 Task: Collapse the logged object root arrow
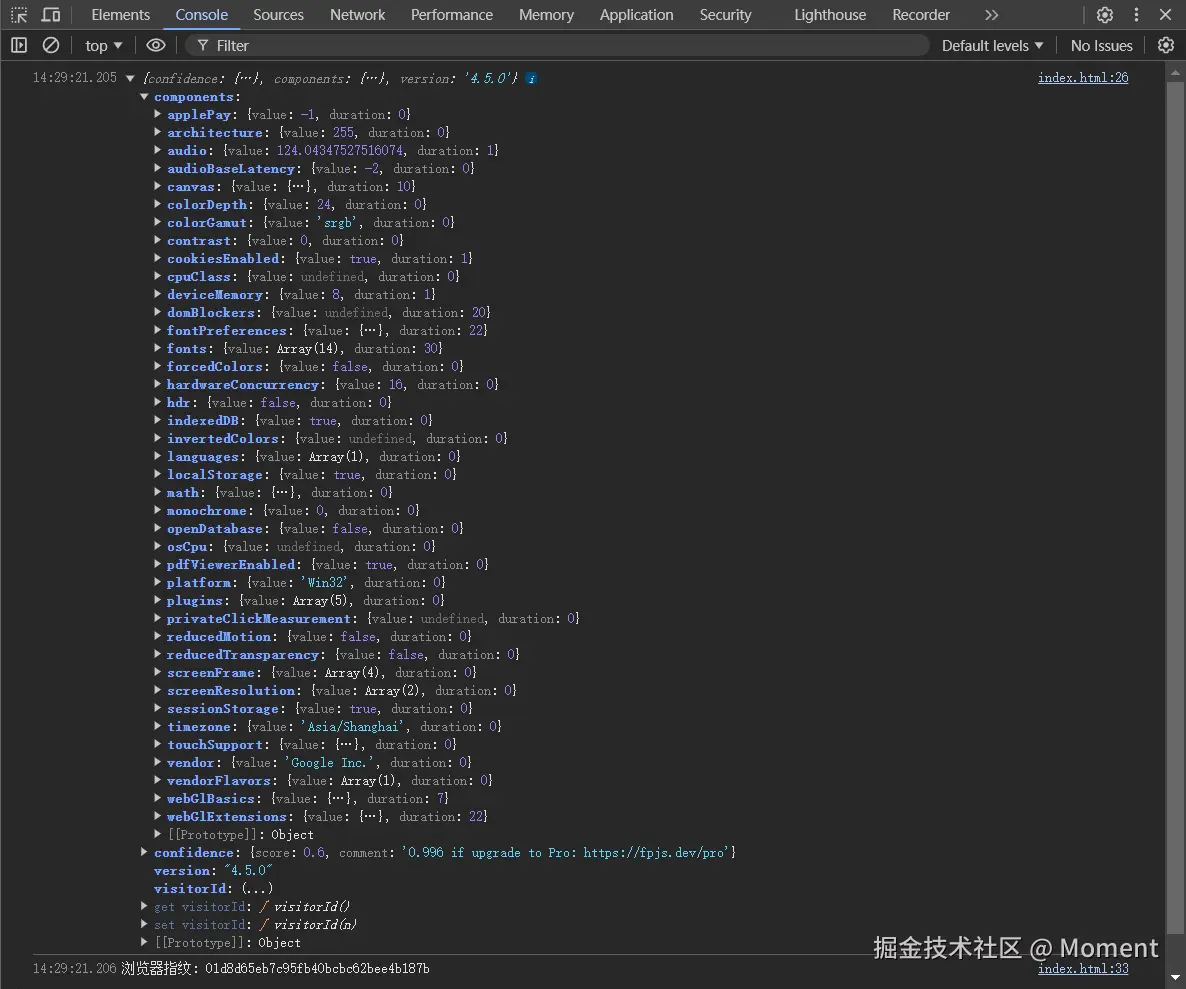coord(130,78)
